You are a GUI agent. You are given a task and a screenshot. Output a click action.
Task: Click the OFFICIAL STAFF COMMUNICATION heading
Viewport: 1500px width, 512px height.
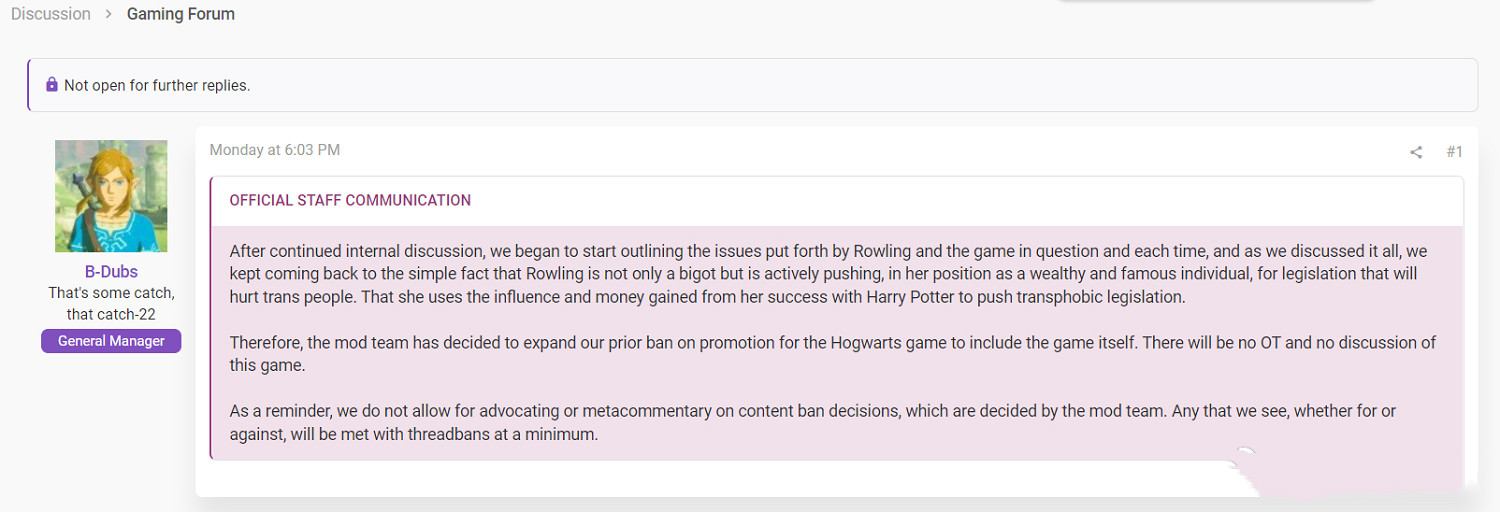[x=350, y=200]
